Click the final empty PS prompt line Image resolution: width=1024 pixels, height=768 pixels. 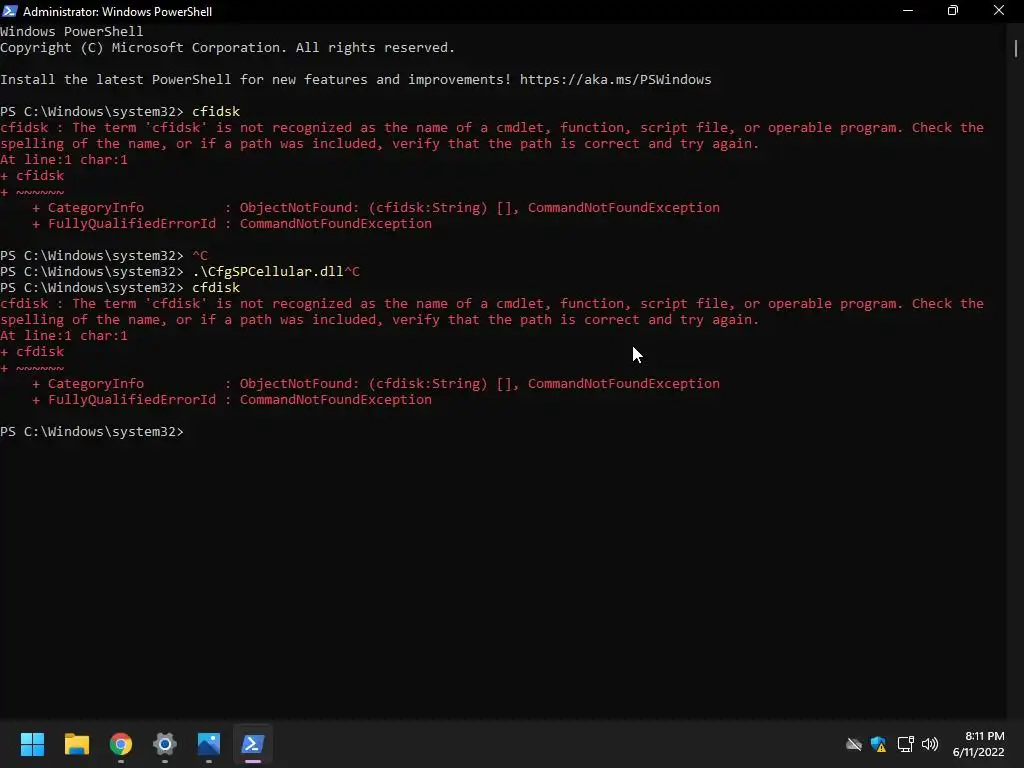pos(92,432)
